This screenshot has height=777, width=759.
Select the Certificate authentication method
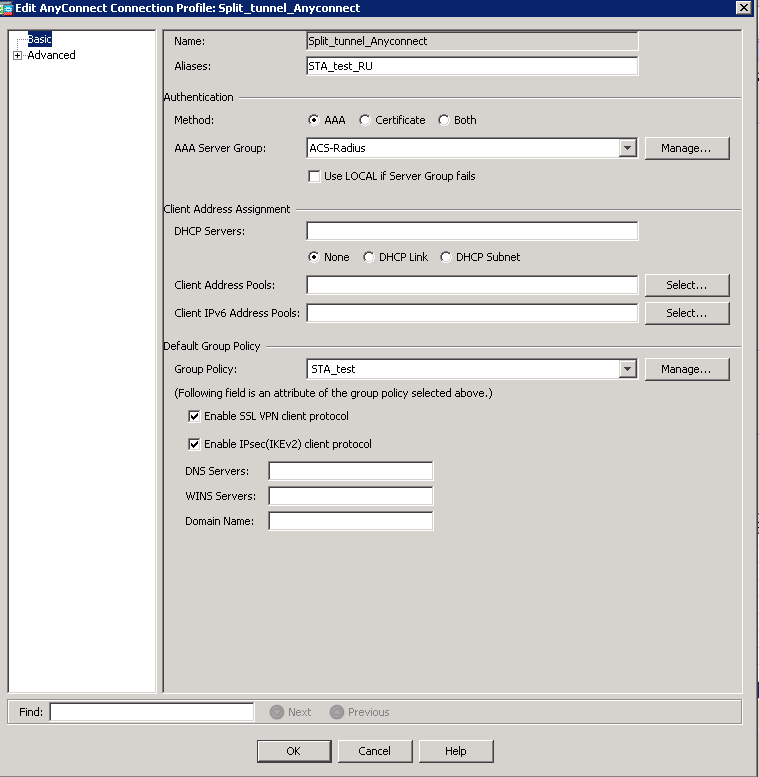[365, 120]
